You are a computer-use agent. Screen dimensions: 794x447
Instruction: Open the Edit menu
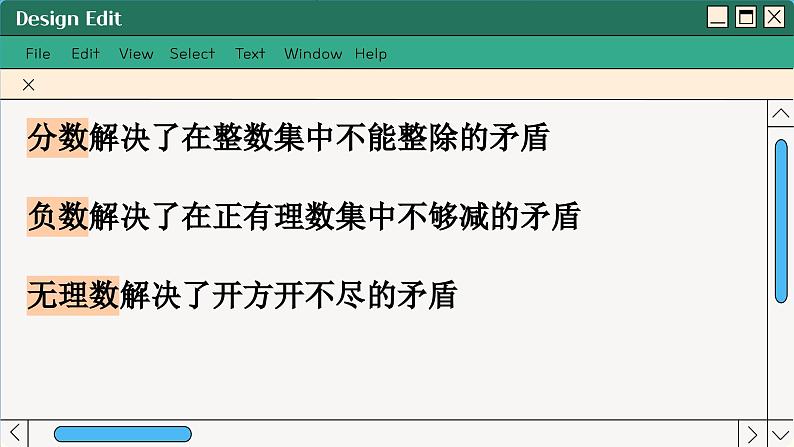pos(85,54)
